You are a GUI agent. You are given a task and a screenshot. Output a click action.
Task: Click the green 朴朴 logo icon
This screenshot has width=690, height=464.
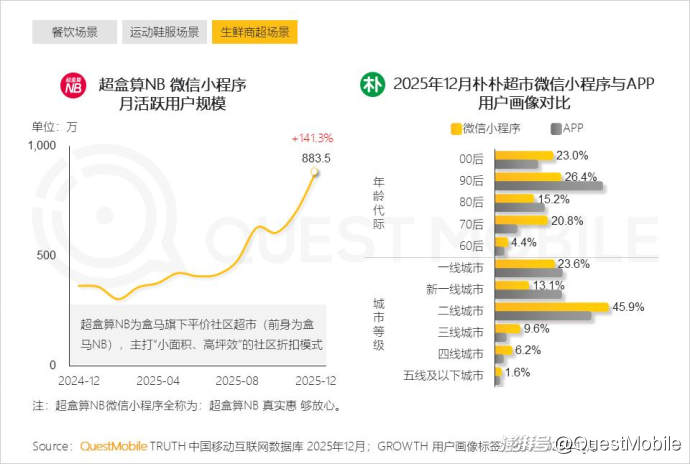coord(373,85)
